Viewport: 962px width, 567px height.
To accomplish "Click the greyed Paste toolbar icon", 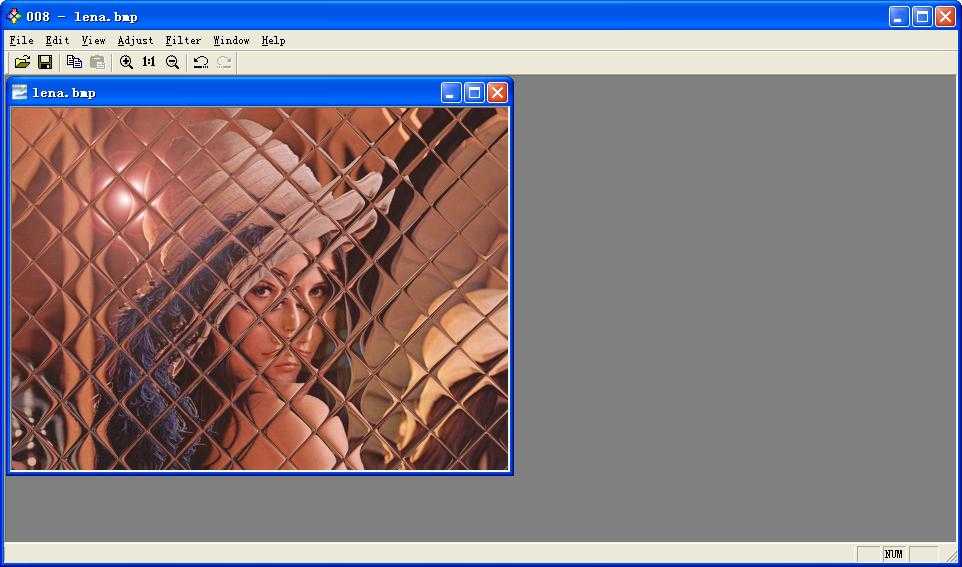I will pyautogui.click(x=97, y=62).
